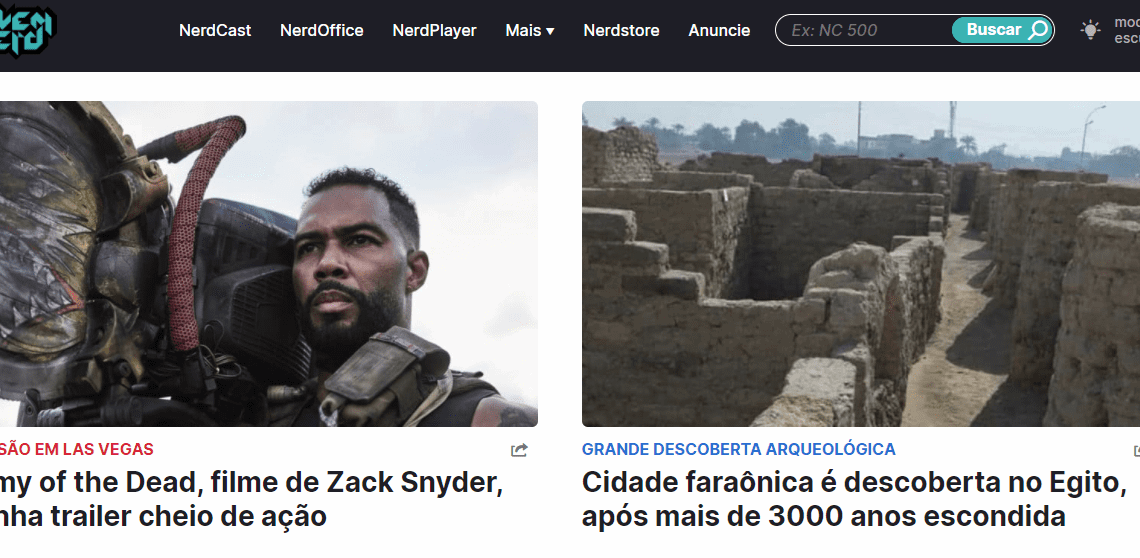Click the Jovem Nerd logo in header
Image resolution: width=1140 pixels, height=558 pixels.
coord(26,29)
